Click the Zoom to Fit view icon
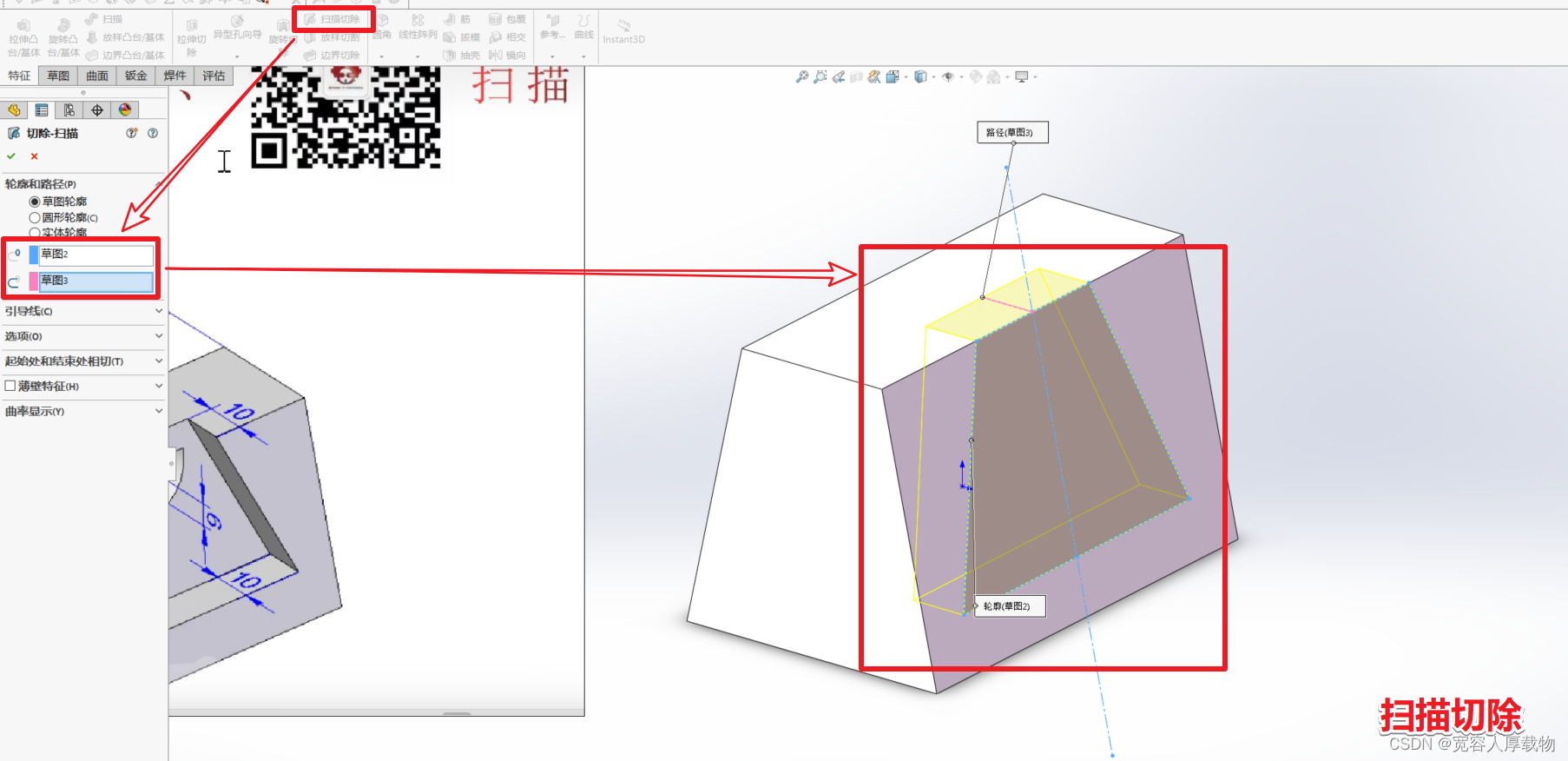This screenshot has width=1568, height=761. [x=802, y=76]
